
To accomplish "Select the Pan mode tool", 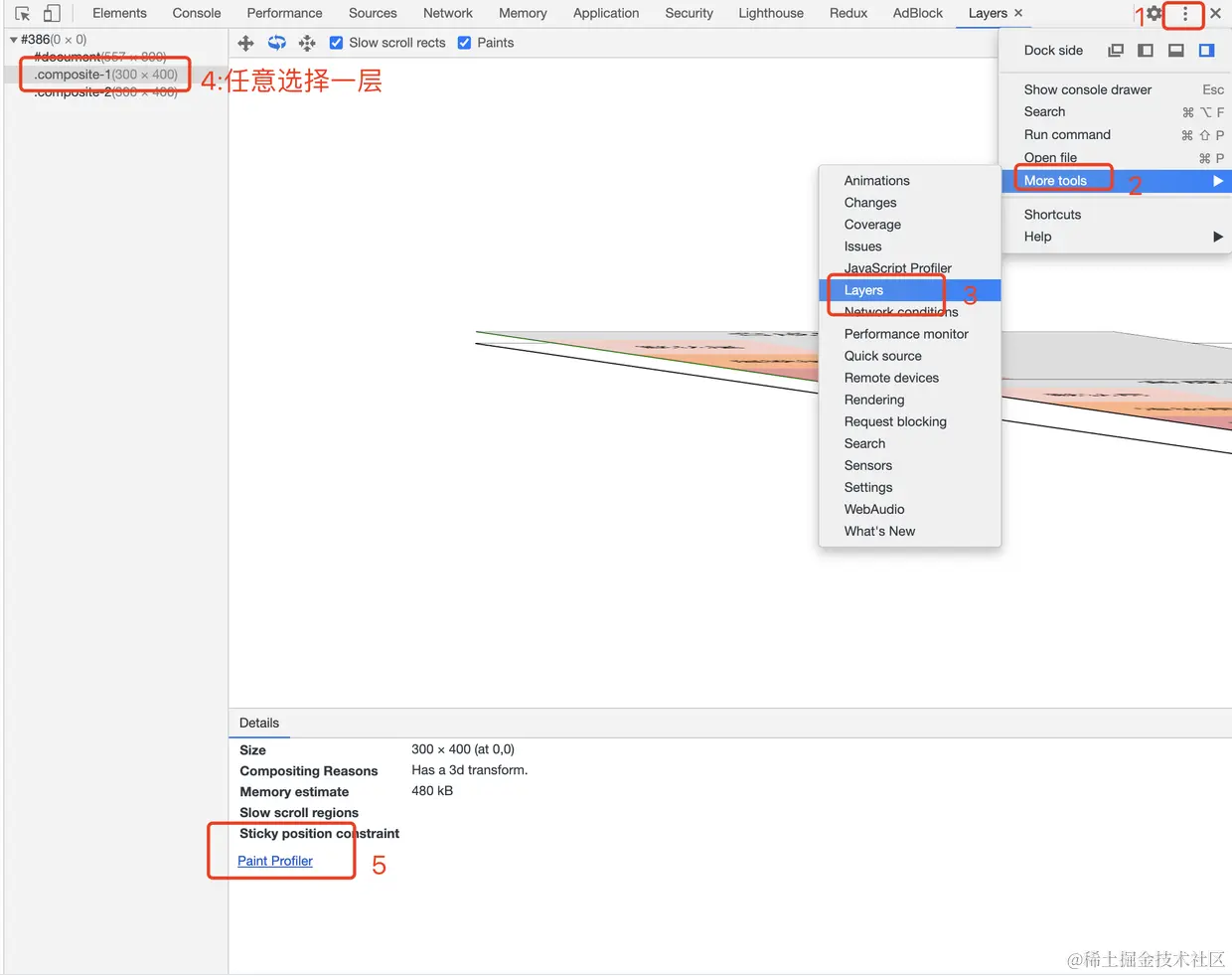I will point(246,43).
